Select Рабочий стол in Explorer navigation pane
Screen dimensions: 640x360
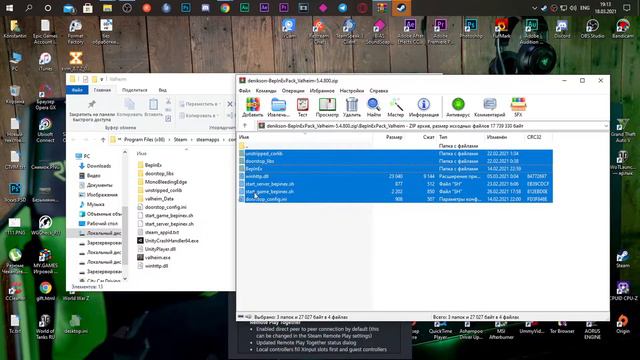[98, 223]
